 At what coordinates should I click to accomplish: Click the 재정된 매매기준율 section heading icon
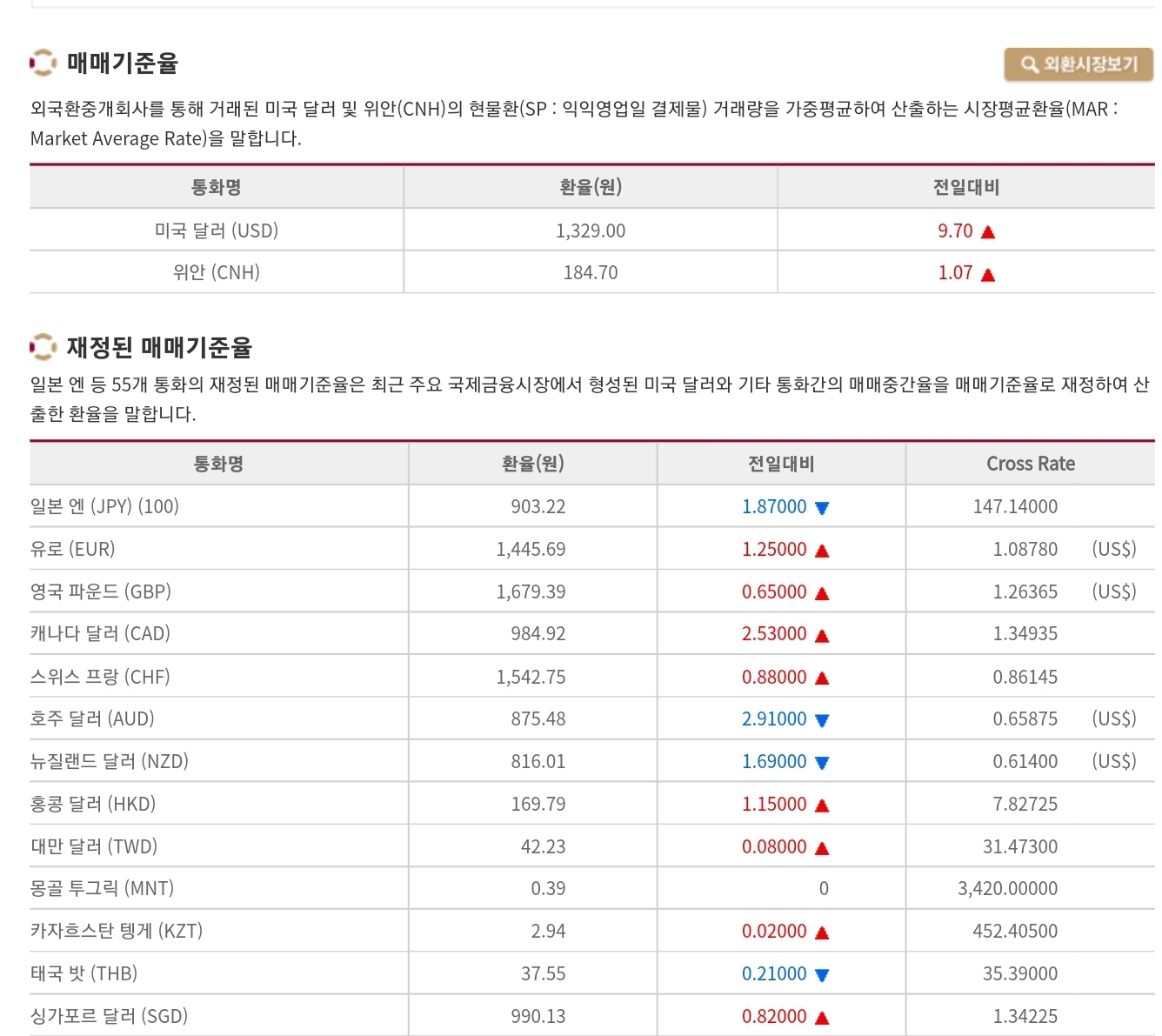point(43,347)
